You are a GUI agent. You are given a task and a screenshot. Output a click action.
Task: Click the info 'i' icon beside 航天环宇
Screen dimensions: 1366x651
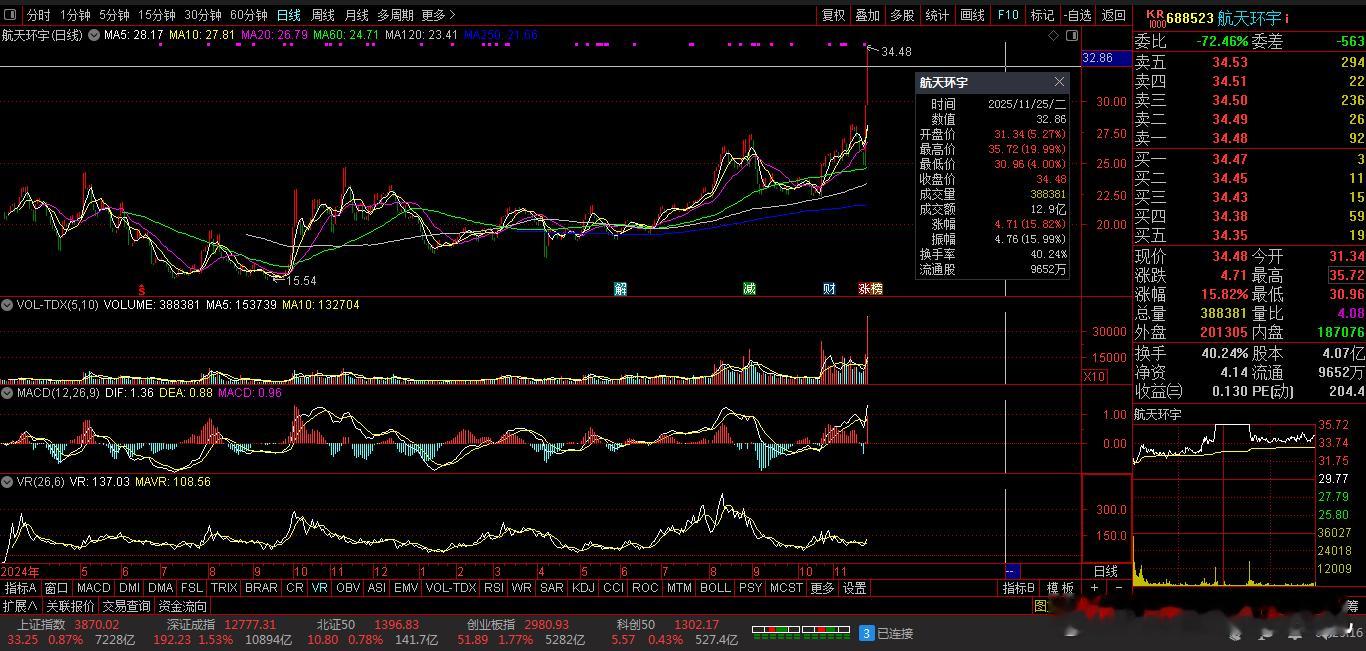click(1287, 18)
